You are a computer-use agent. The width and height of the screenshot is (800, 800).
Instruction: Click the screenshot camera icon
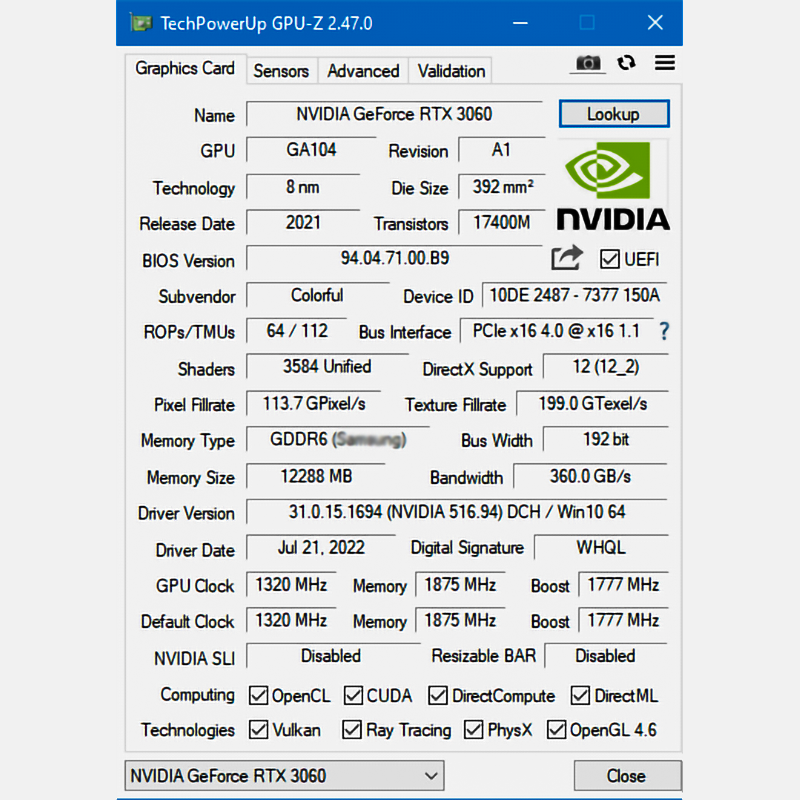point(588,63)
